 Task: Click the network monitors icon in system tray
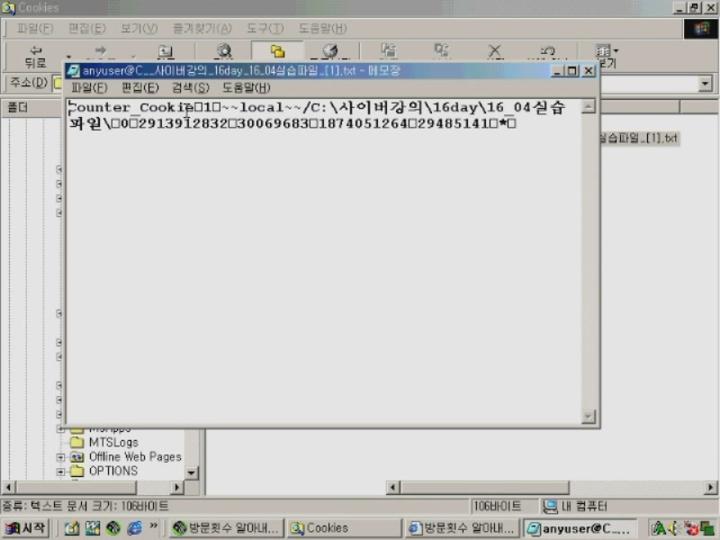click(x=707, y=529)
